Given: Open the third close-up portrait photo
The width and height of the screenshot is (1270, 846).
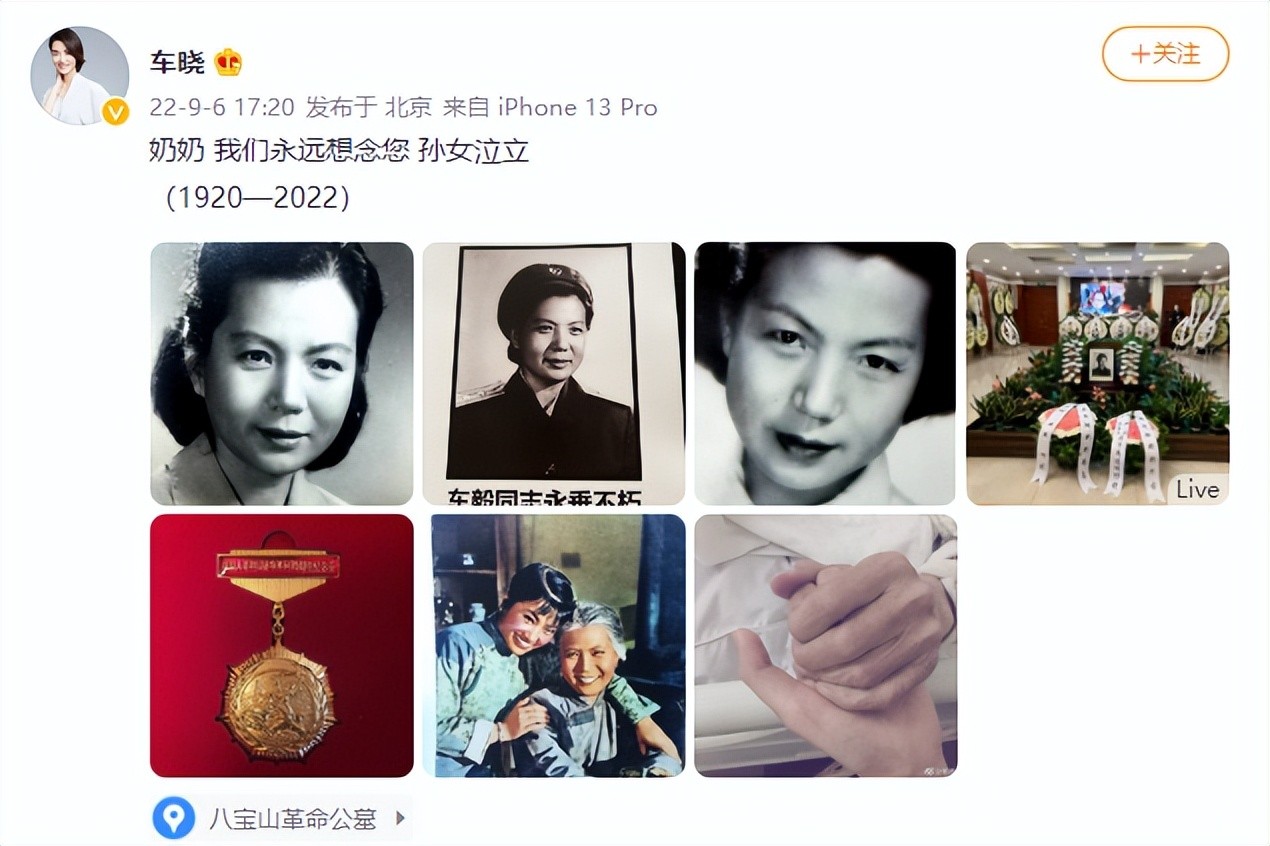Looking at the screenshot, I should coord(826,374).
